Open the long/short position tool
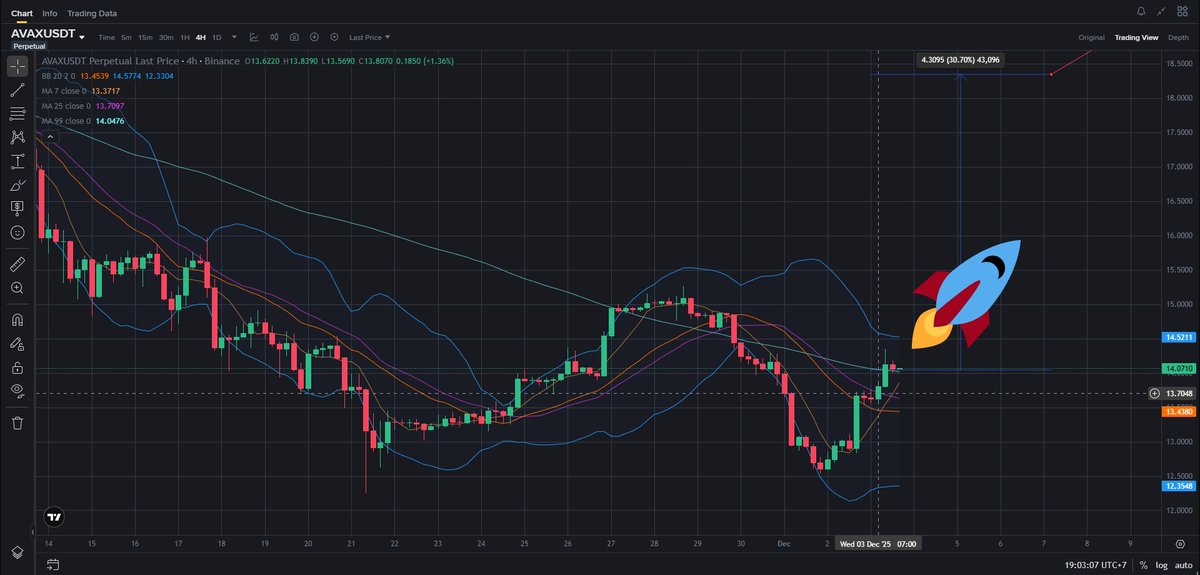 pos(17,207)
